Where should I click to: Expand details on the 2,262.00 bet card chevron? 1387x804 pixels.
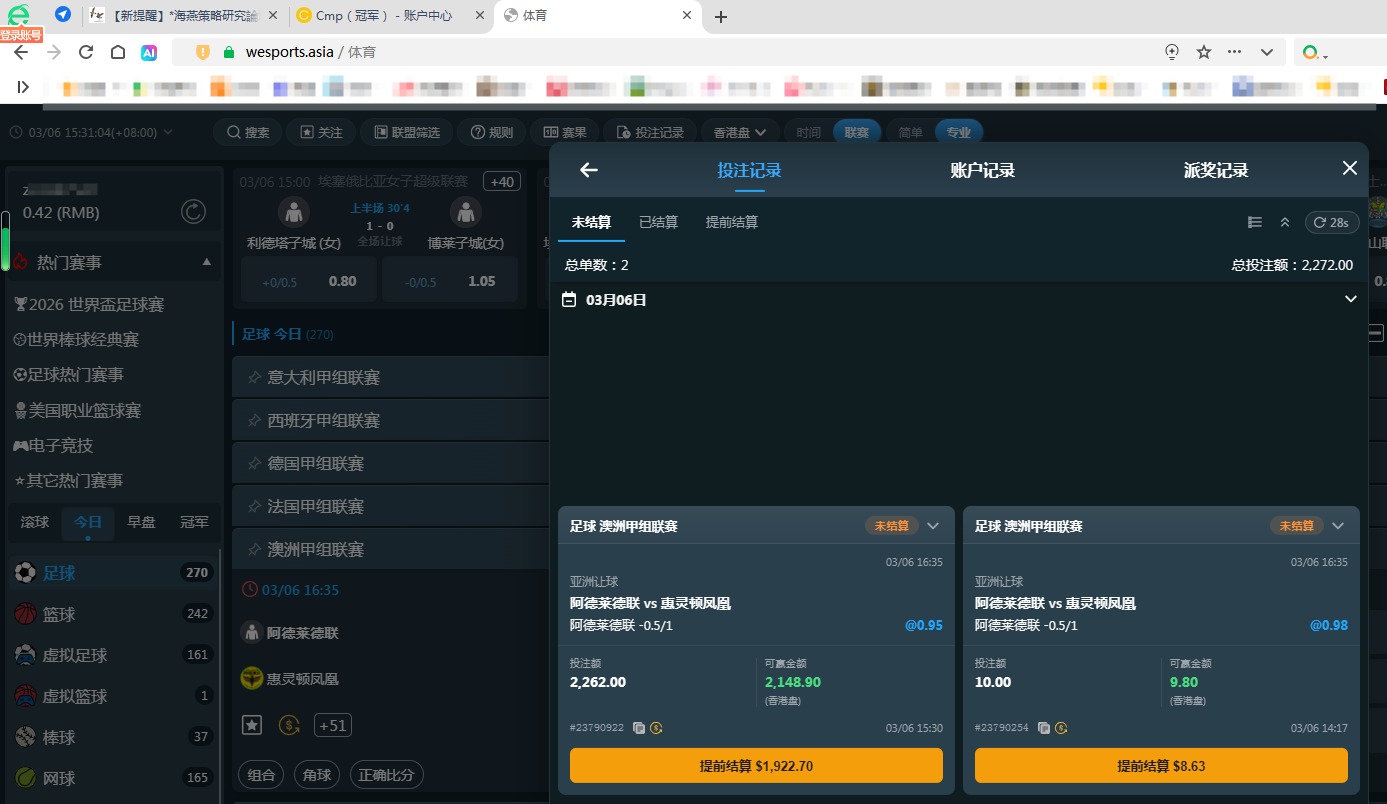click(x=933, y=524)
